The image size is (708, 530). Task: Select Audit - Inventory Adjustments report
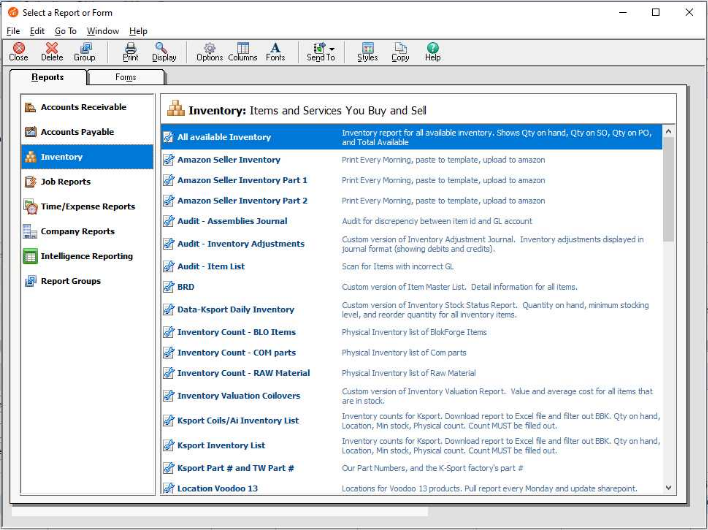pos(412,244)
